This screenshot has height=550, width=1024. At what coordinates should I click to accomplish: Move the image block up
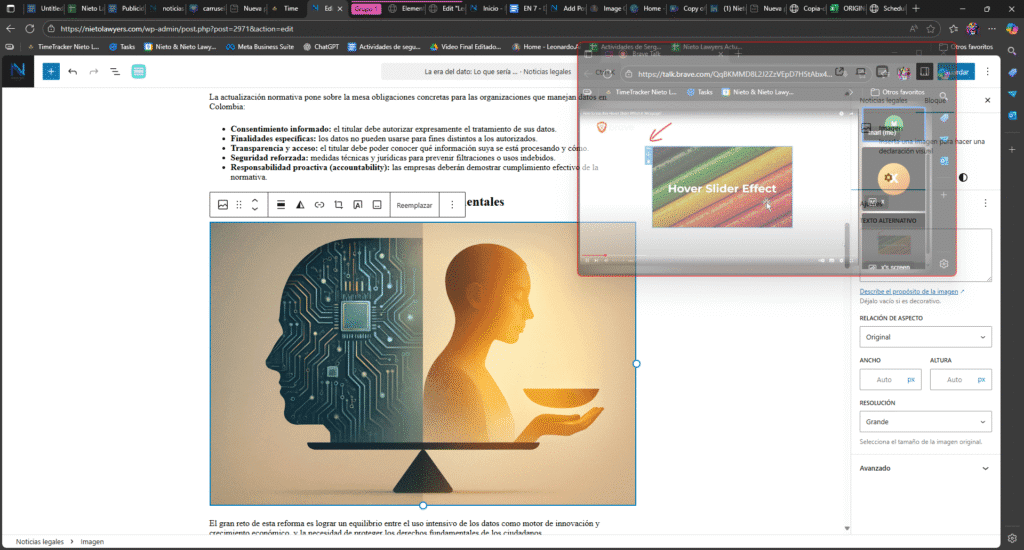coord(255,201)
